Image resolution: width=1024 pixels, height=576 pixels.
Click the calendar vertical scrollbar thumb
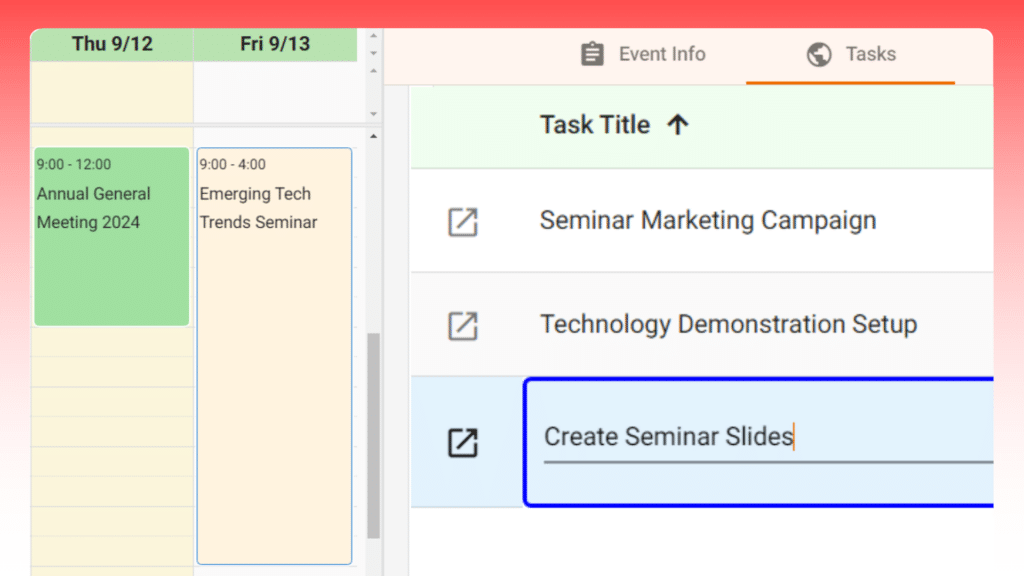click(374, 436)
